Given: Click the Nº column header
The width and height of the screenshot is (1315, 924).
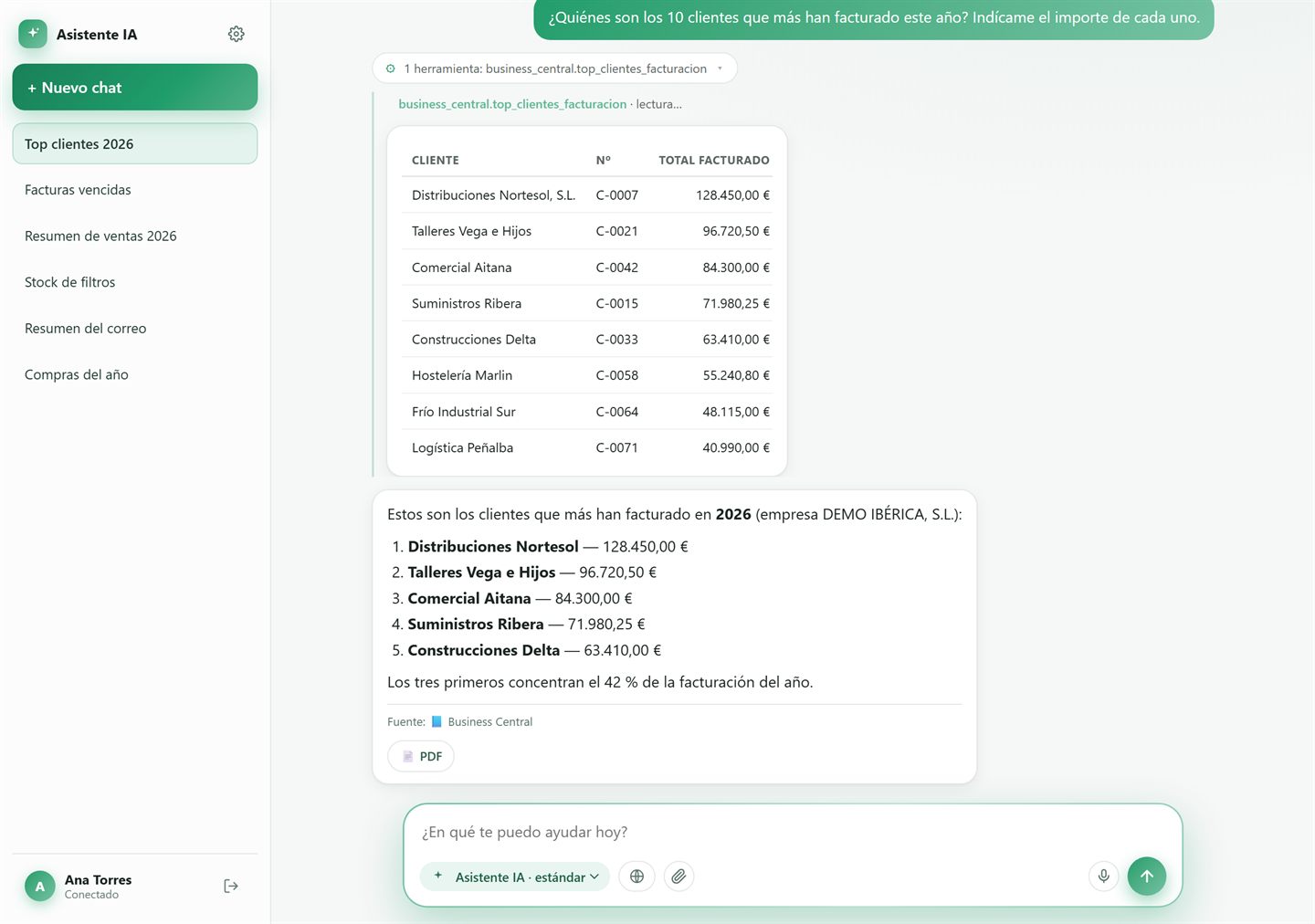Looking at the screenshot, I should (x=604, y=160).
